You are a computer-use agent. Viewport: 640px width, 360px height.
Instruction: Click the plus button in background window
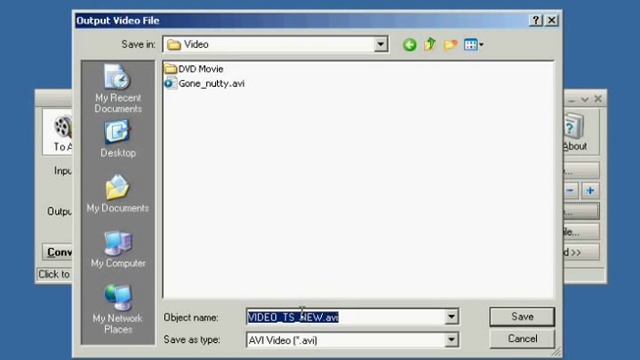coord(590,191)
